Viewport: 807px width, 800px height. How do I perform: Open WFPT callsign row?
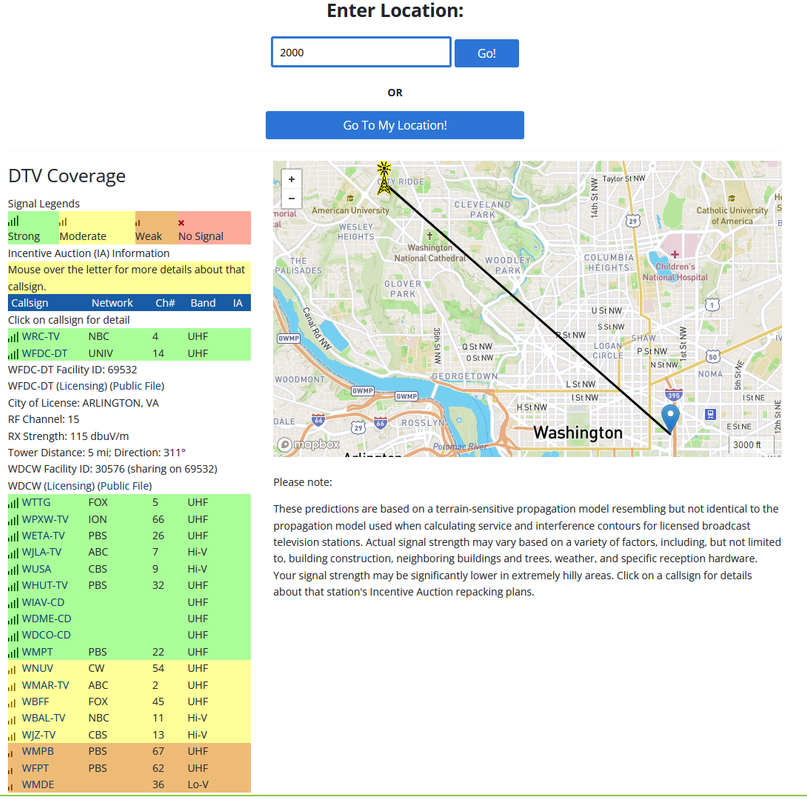tap(129, 768)
